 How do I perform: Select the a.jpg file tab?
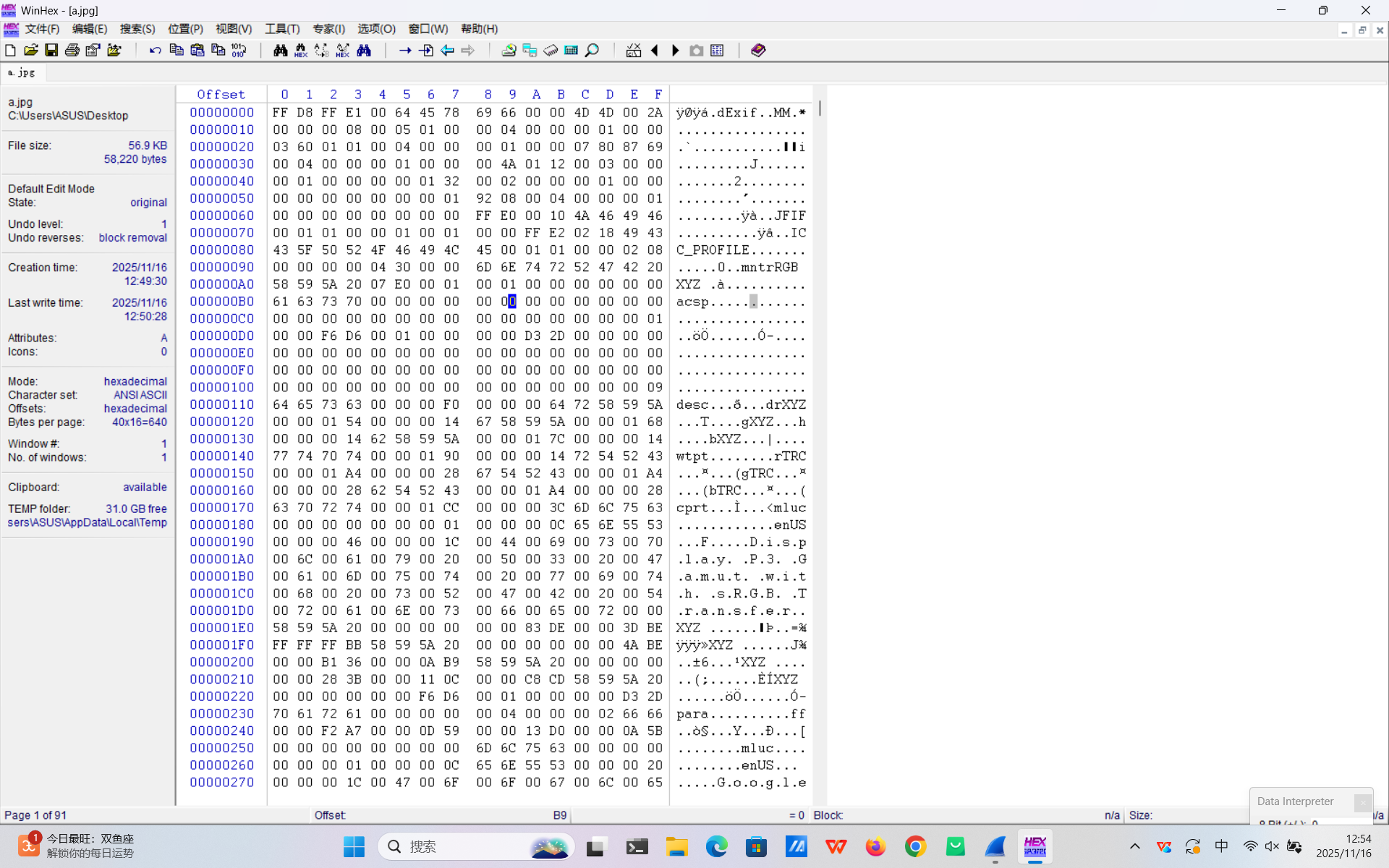click(22, 72)
